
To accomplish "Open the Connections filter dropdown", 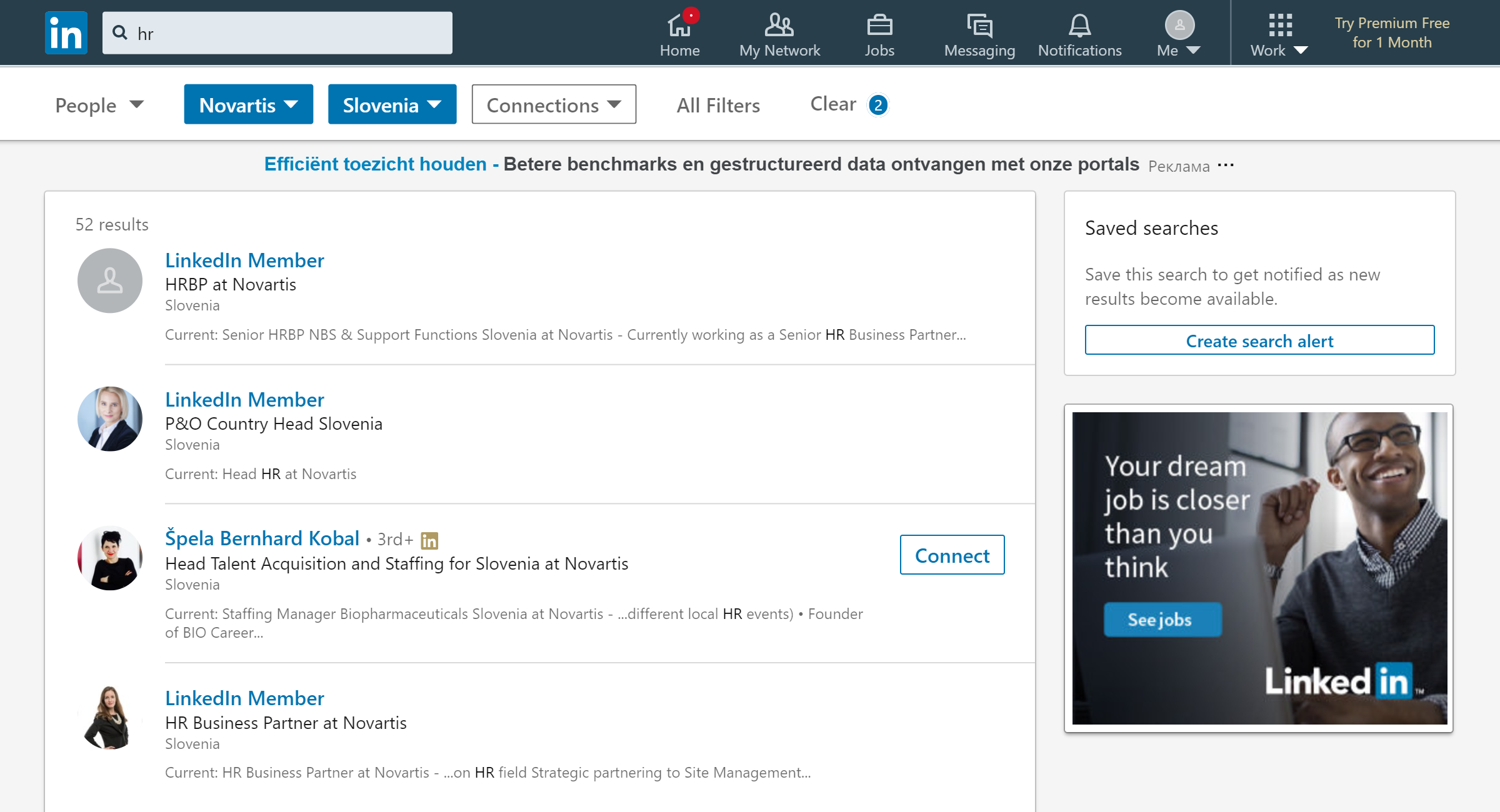I will (x=554, y=104).
